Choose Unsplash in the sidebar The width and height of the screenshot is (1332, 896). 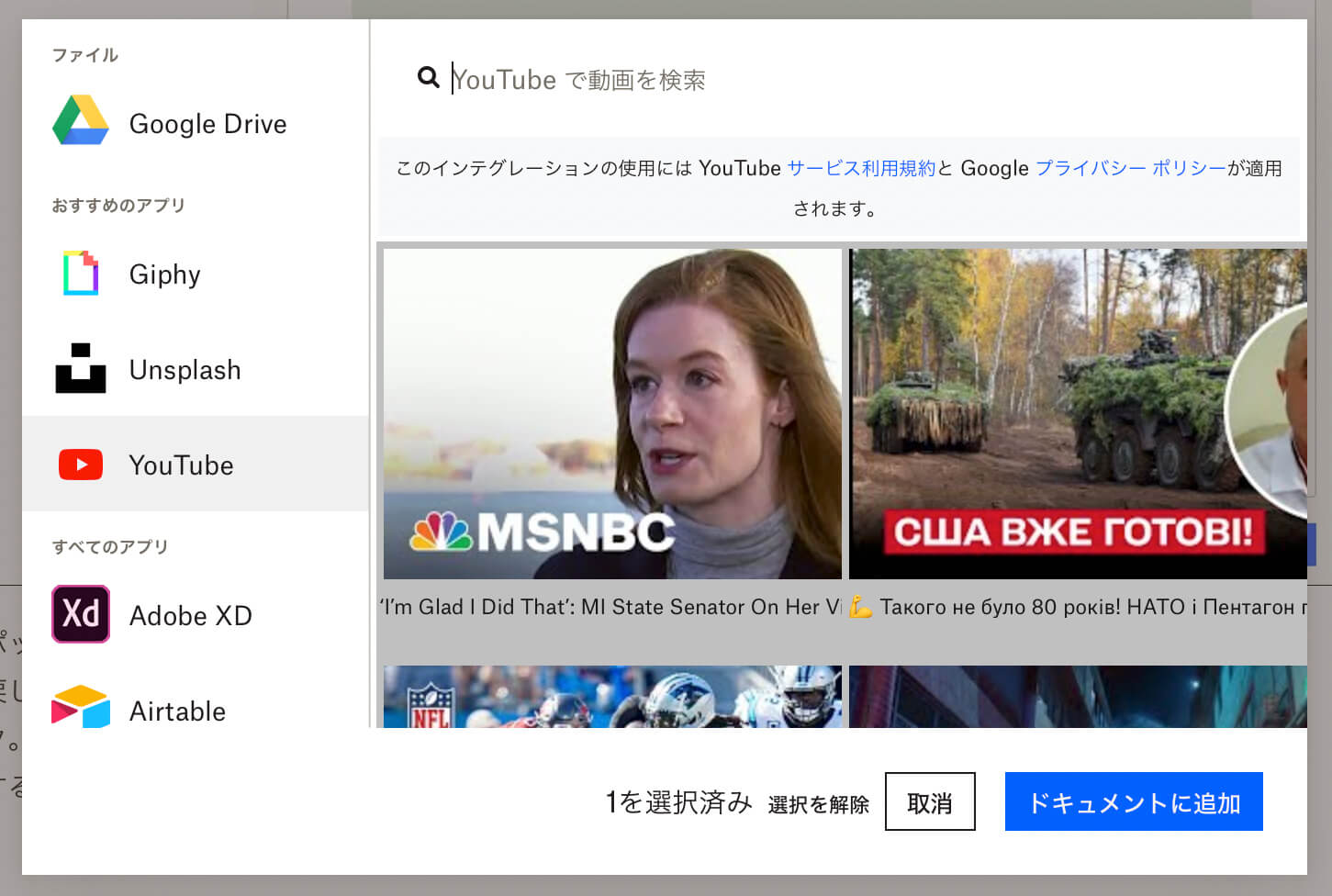click(196, 369)
